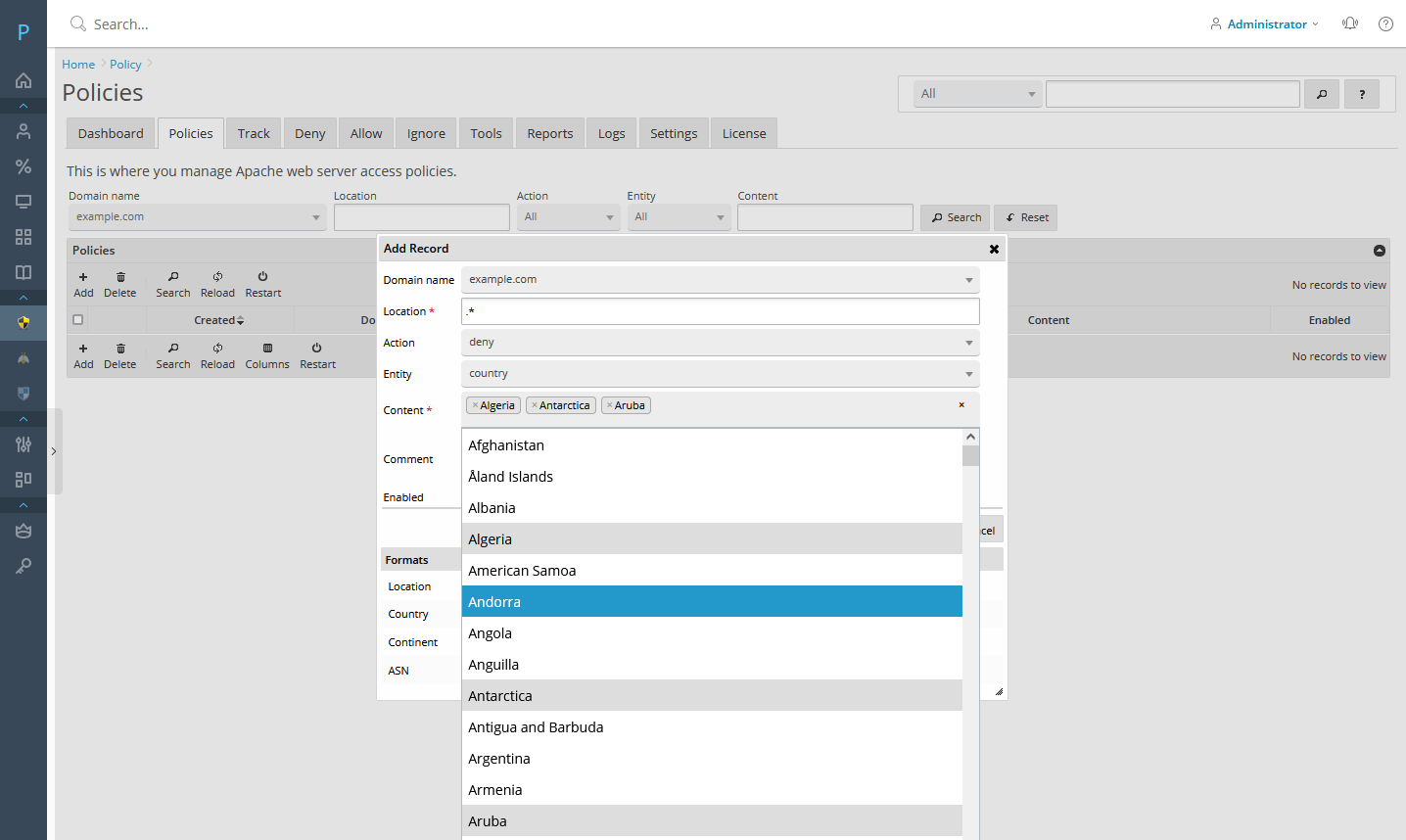Click the Content filter input field

pyautogui.click(x=825, y=217)
